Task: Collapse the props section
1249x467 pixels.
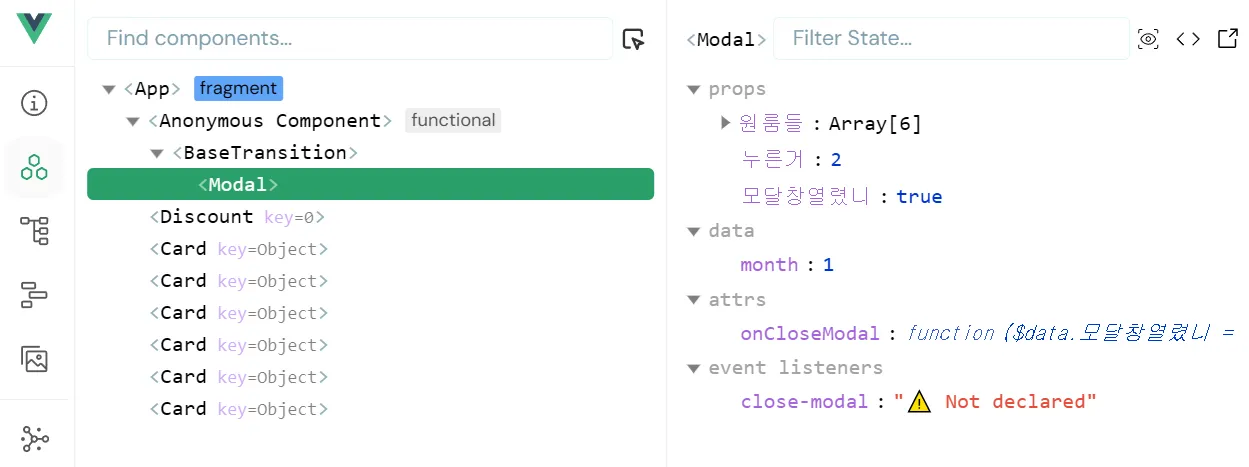Action: (693, 90)
